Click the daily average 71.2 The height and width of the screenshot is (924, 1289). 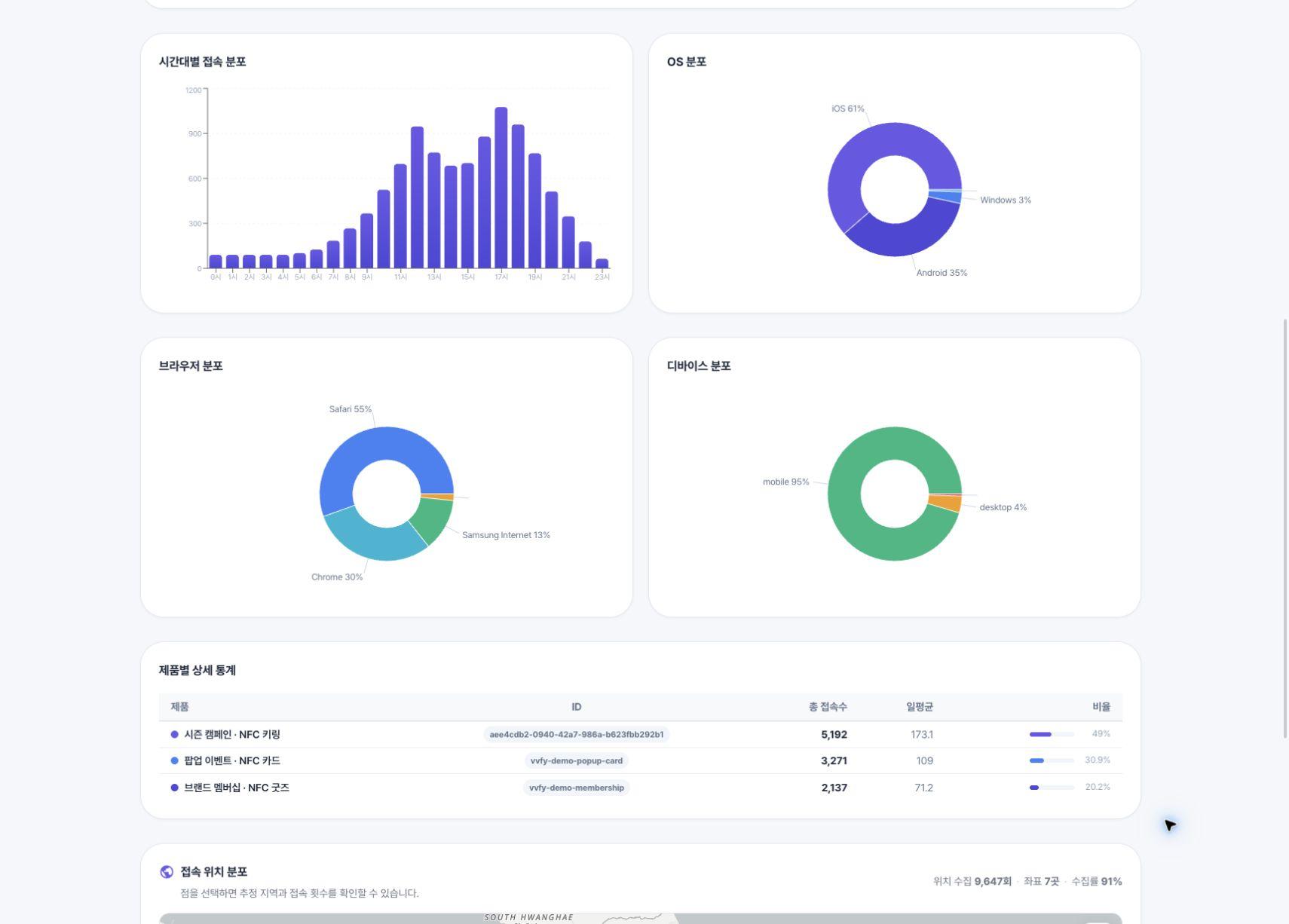click(x=923, y=788)
